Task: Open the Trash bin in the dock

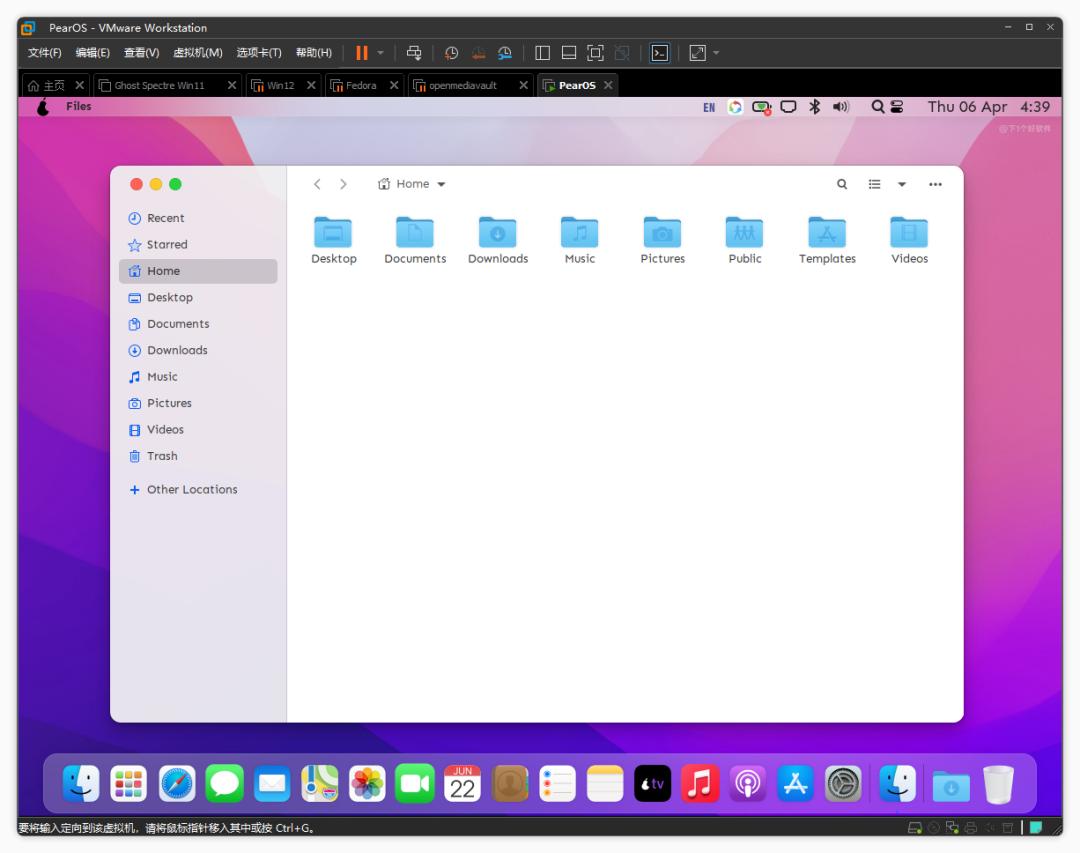Action: 998,784
